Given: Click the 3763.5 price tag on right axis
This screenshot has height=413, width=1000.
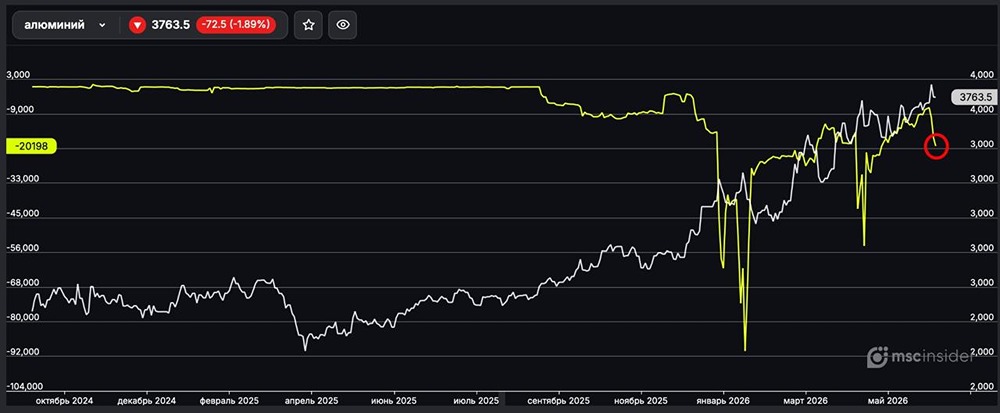Looking at the screenshot, I should [973, 98].
